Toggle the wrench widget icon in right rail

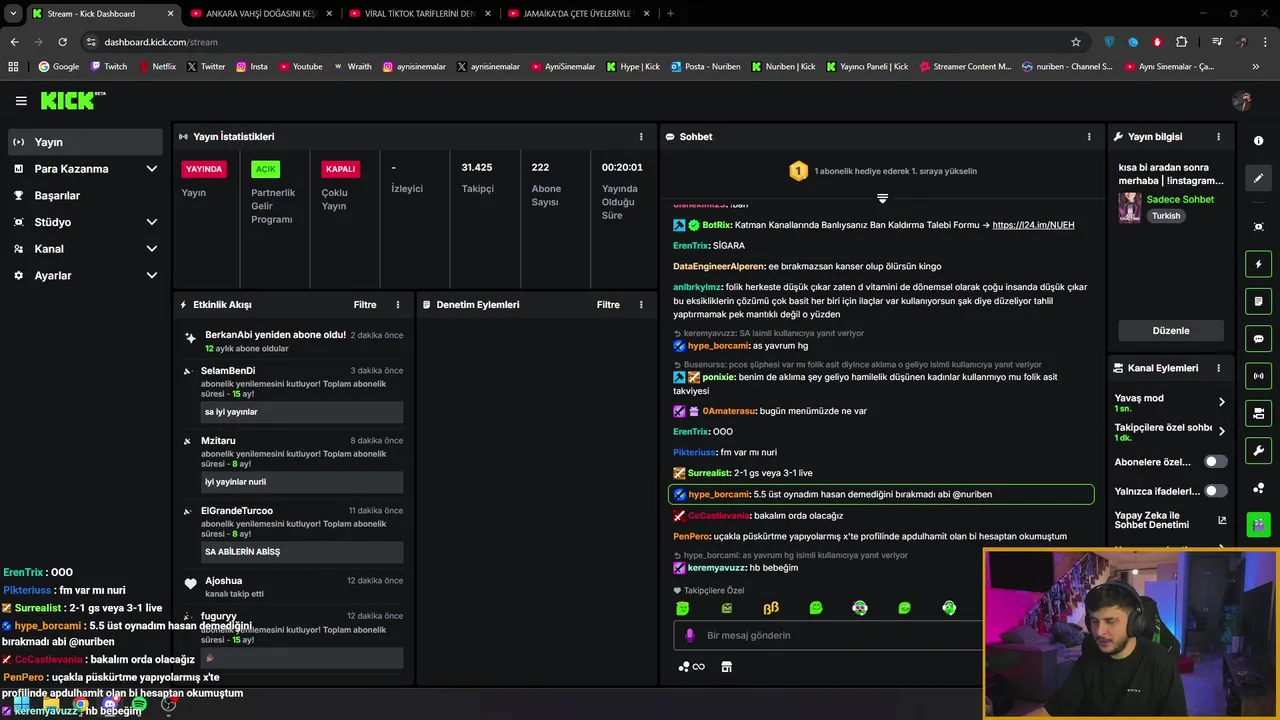coord(1258,451)
